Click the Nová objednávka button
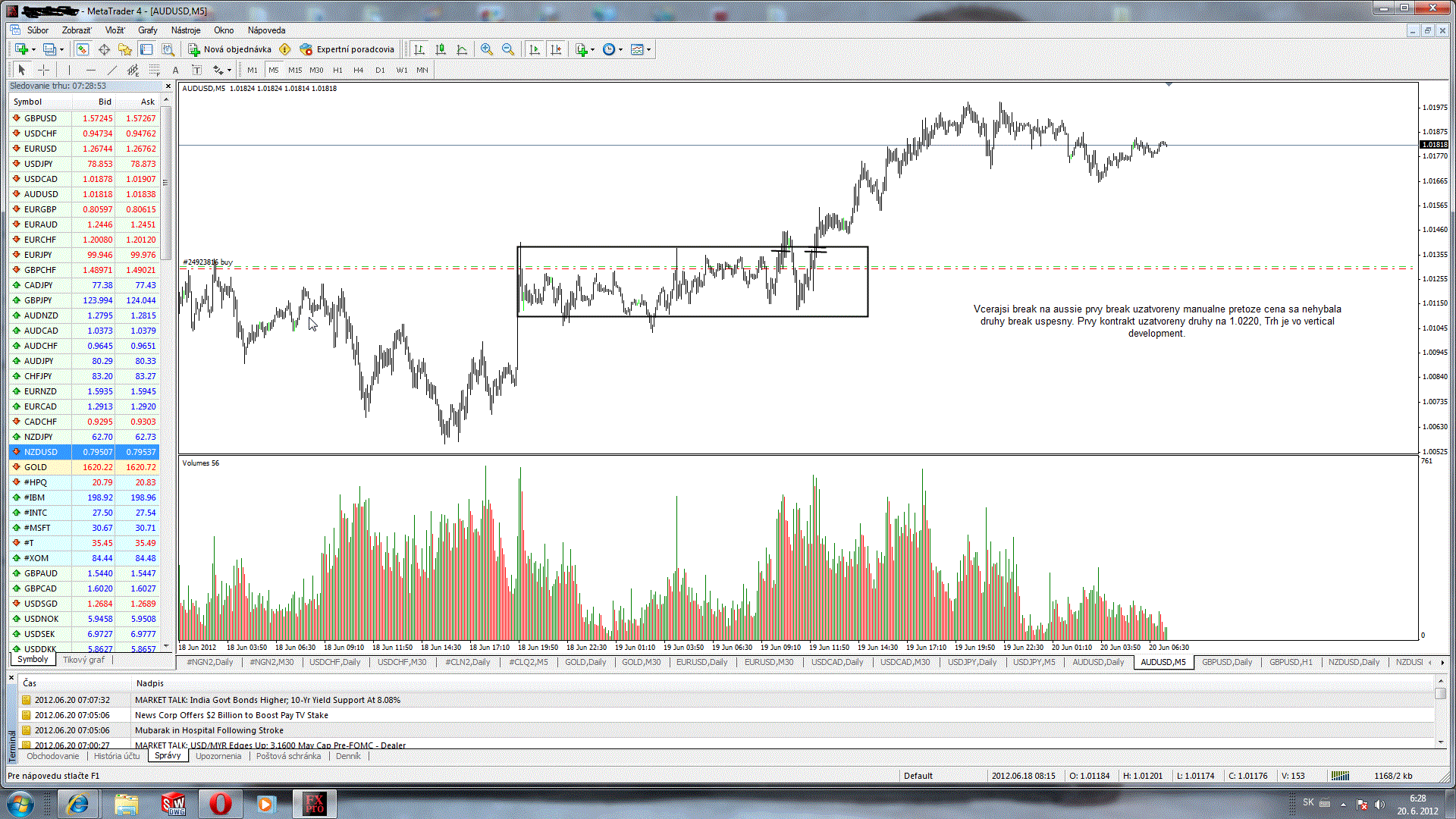This screenshot has height=819, width=1456. click(x=230, y=49)
